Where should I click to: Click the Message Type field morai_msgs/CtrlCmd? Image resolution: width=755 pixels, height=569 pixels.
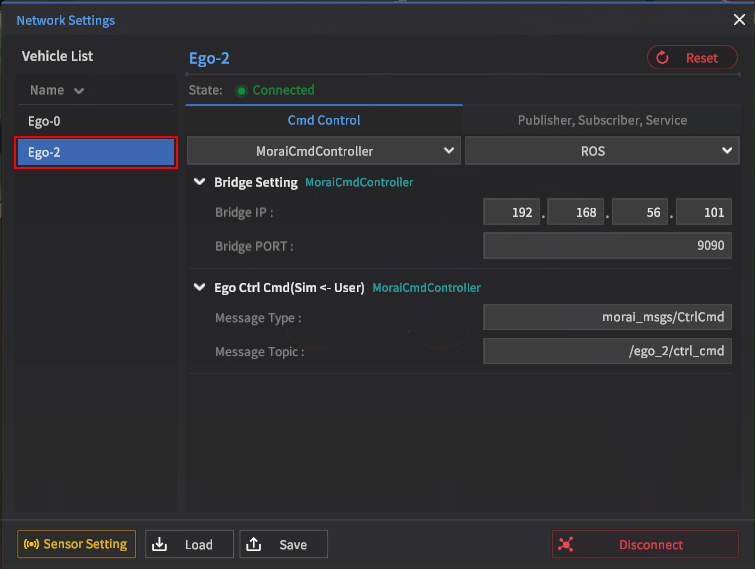[607, 318]
